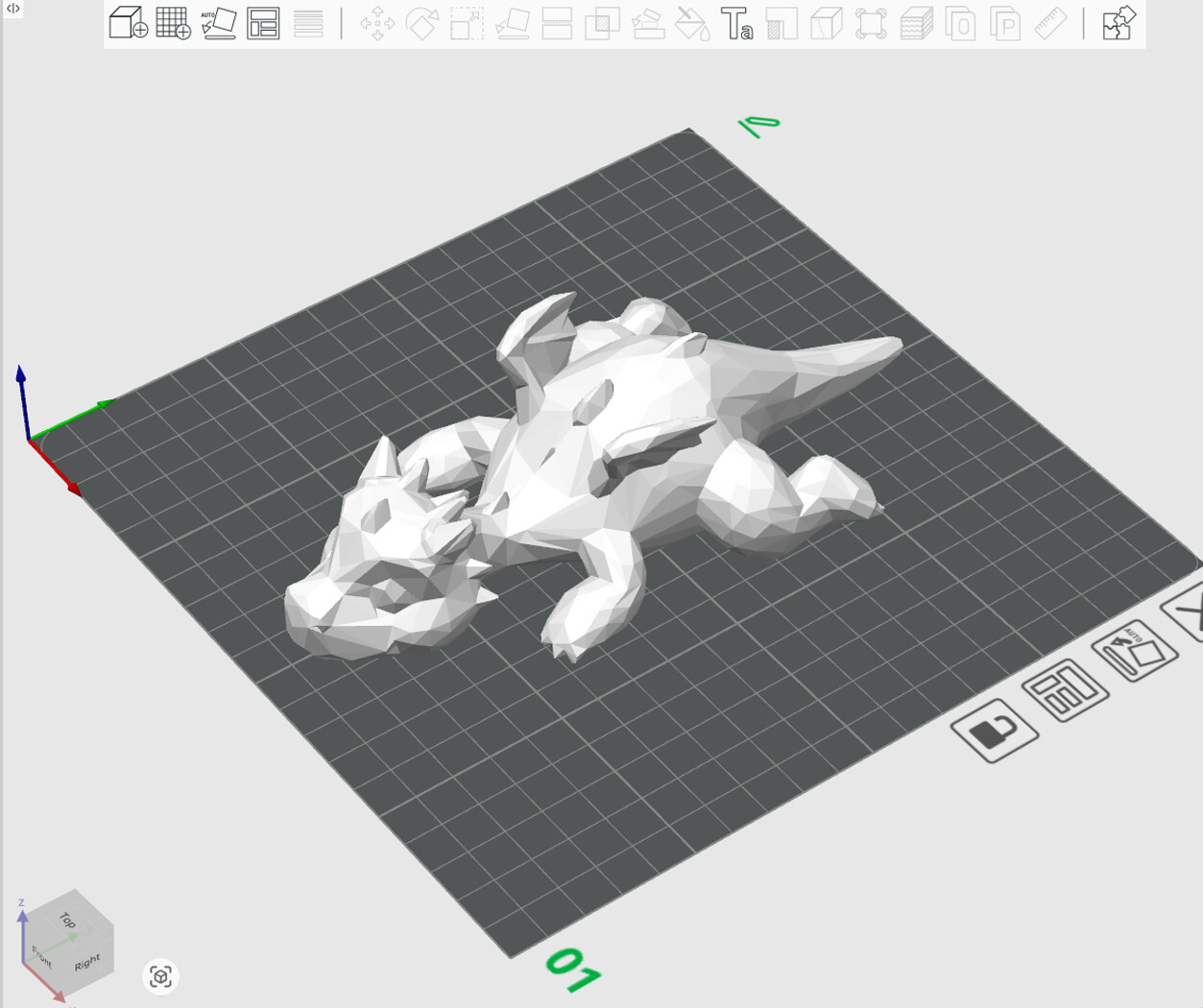Click the platform auto placement icon
The width and height of the screenshot is (1203, 1008).
pyautogui.click(x=1134, y=651)
